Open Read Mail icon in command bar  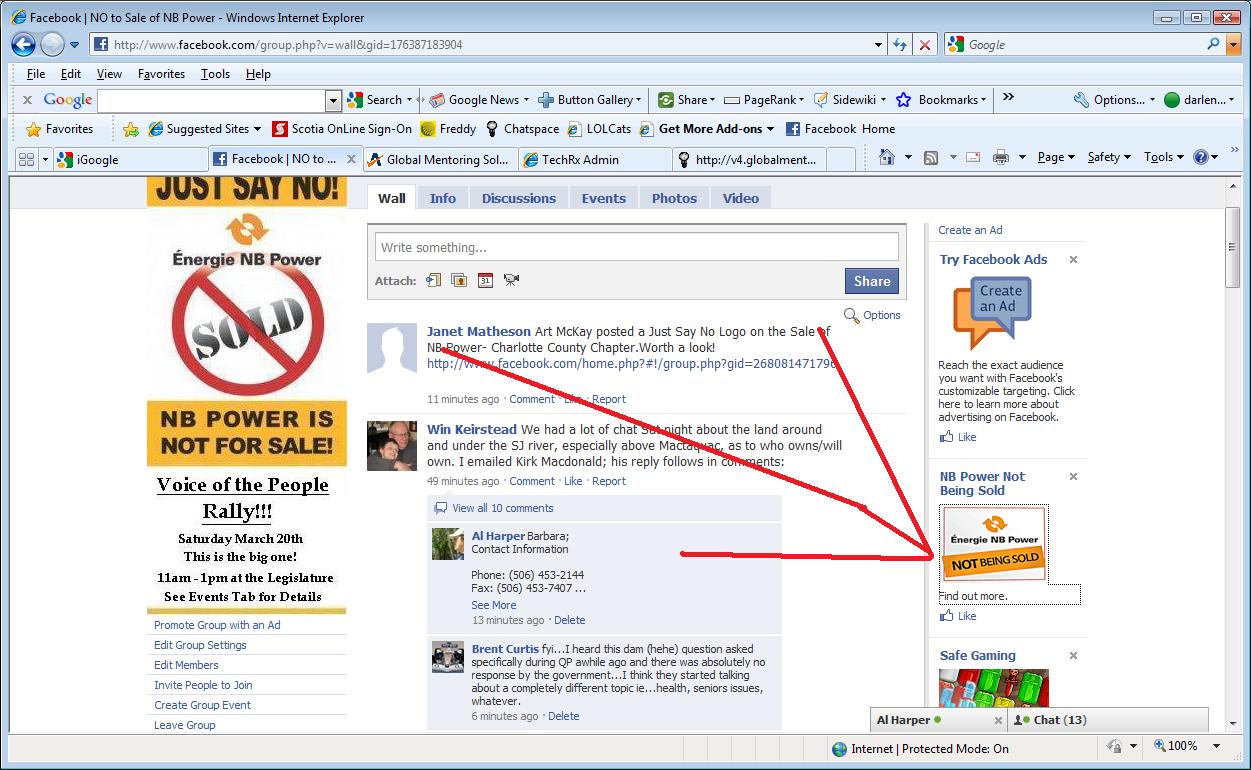pyautogui.click(x=973, y=157)
